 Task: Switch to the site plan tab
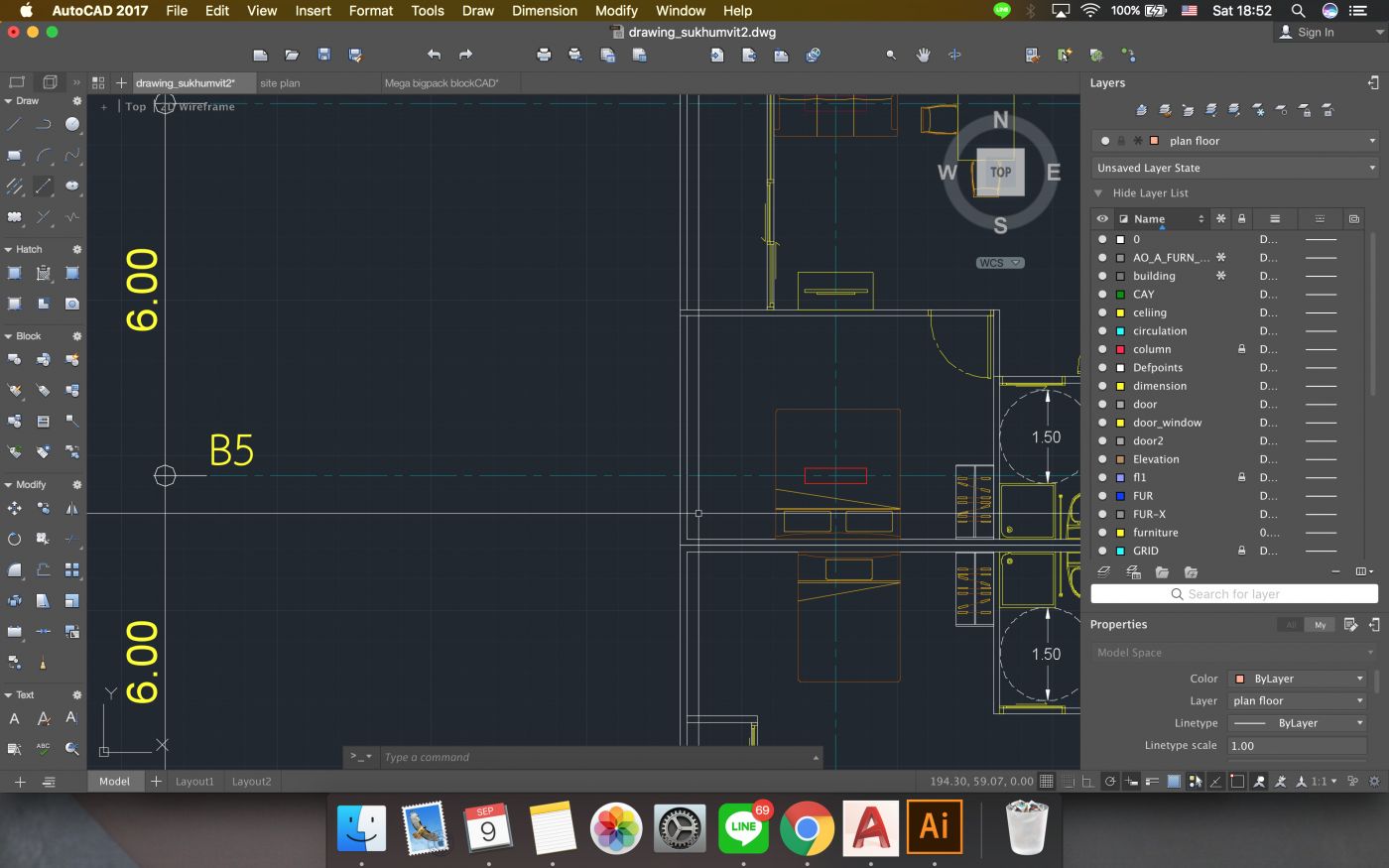tap(280, 83)
